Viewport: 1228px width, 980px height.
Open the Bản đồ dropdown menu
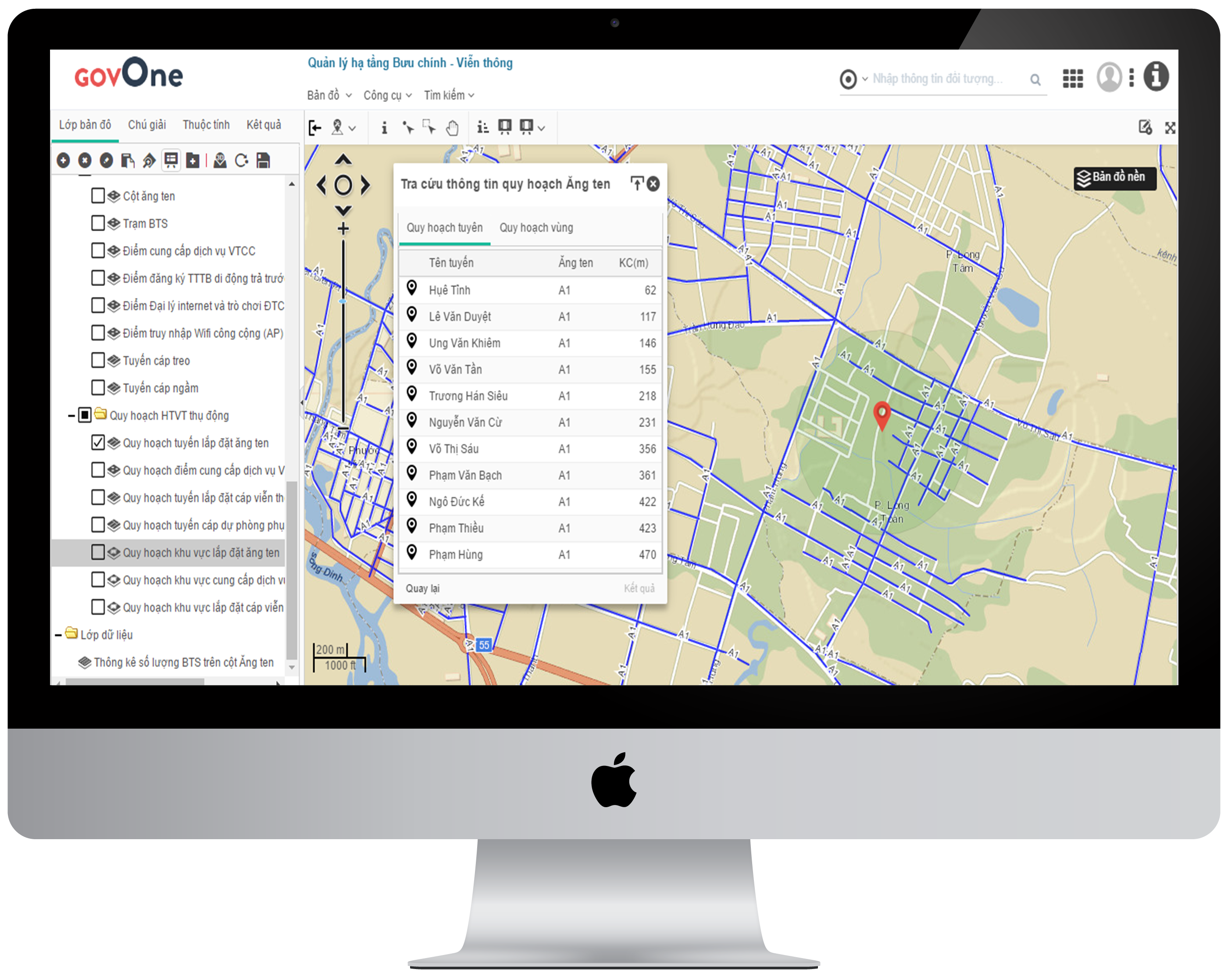click(328, 95)
